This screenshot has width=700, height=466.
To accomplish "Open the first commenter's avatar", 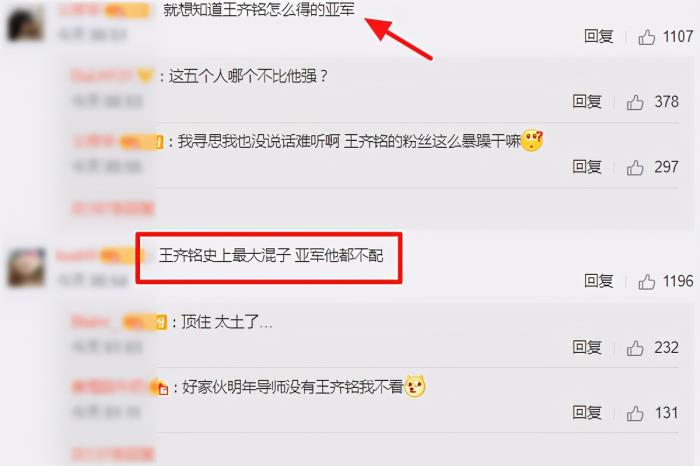I will (x=26, y=22).
